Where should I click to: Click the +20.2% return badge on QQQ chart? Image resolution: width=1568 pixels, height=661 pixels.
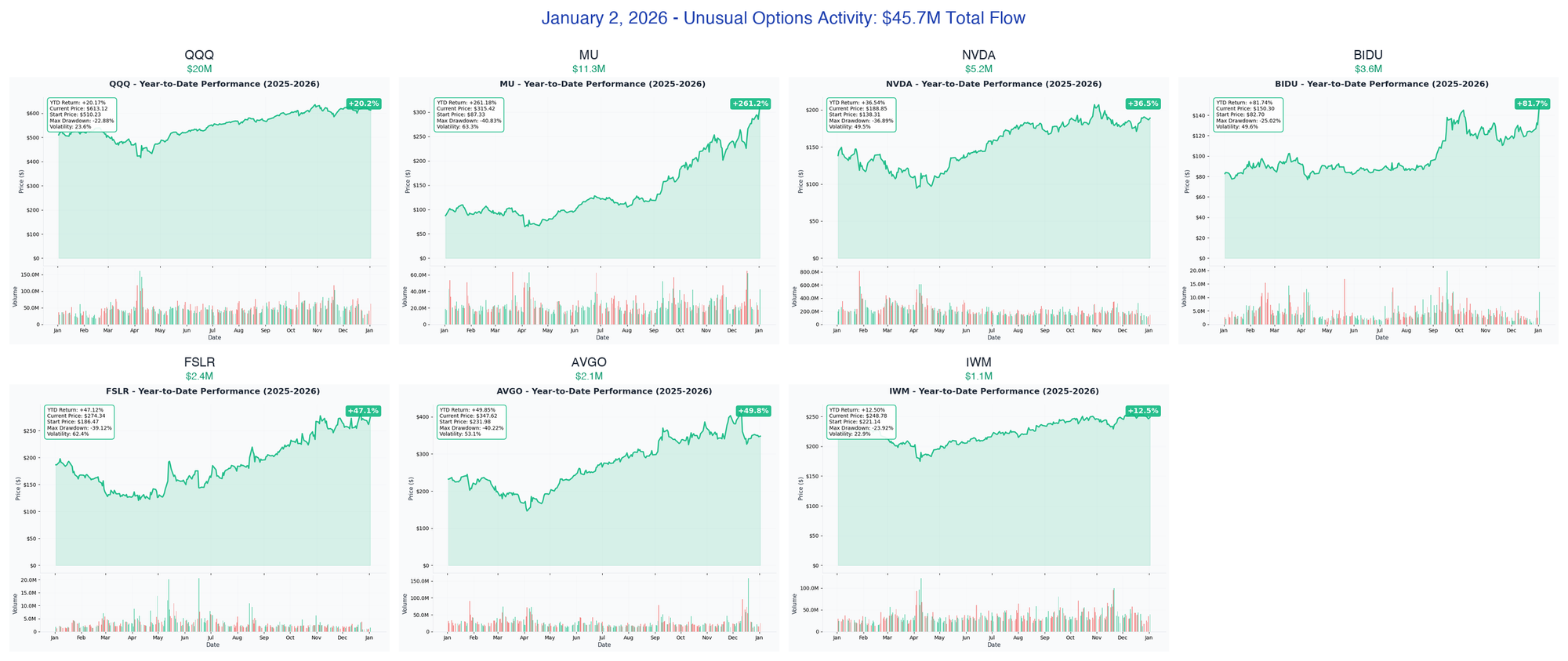tap(364, 104)
